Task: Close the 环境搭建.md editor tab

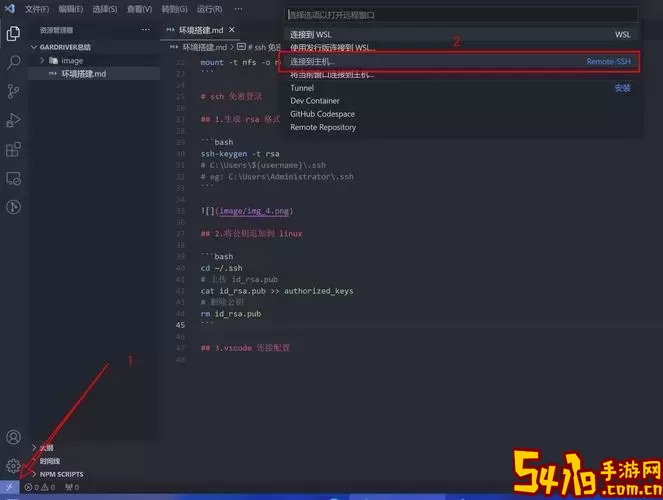Action: [232, 30]
